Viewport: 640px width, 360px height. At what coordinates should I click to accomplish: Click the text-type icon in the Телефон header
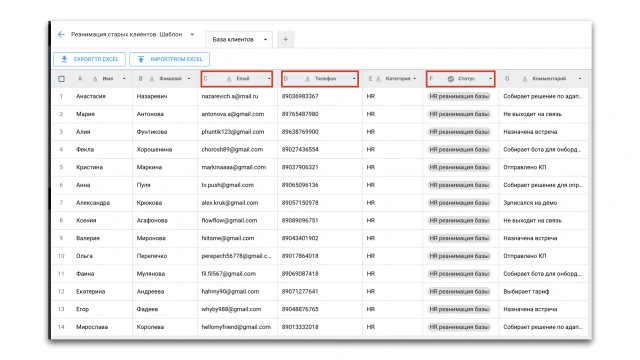307,79
